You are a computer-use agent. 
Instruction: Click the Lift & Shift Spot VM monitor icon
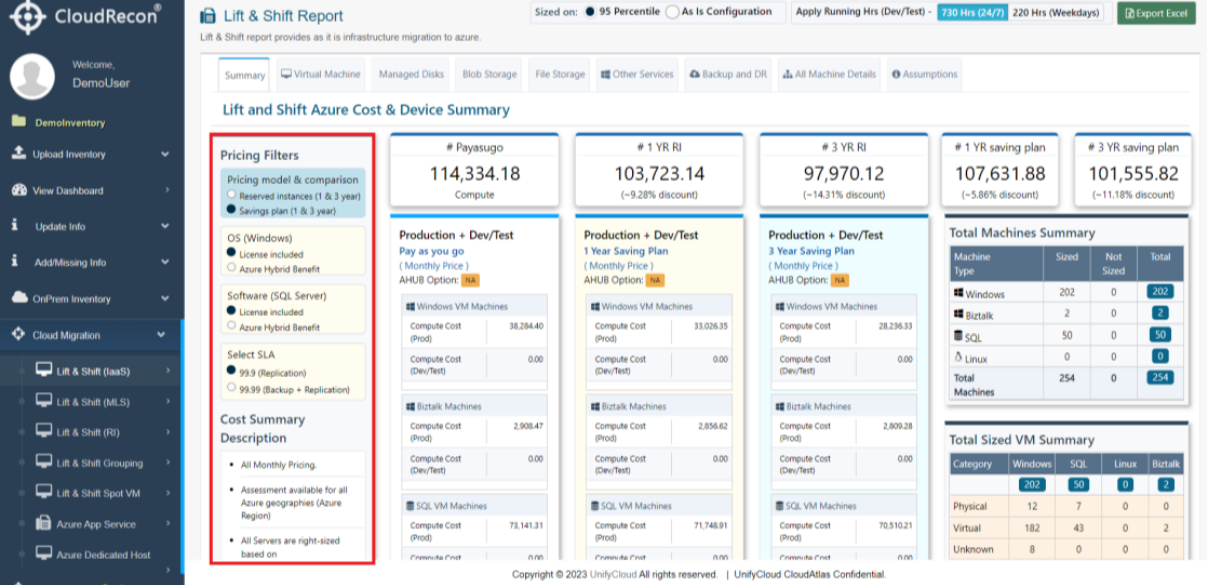[x=44, y=492]
